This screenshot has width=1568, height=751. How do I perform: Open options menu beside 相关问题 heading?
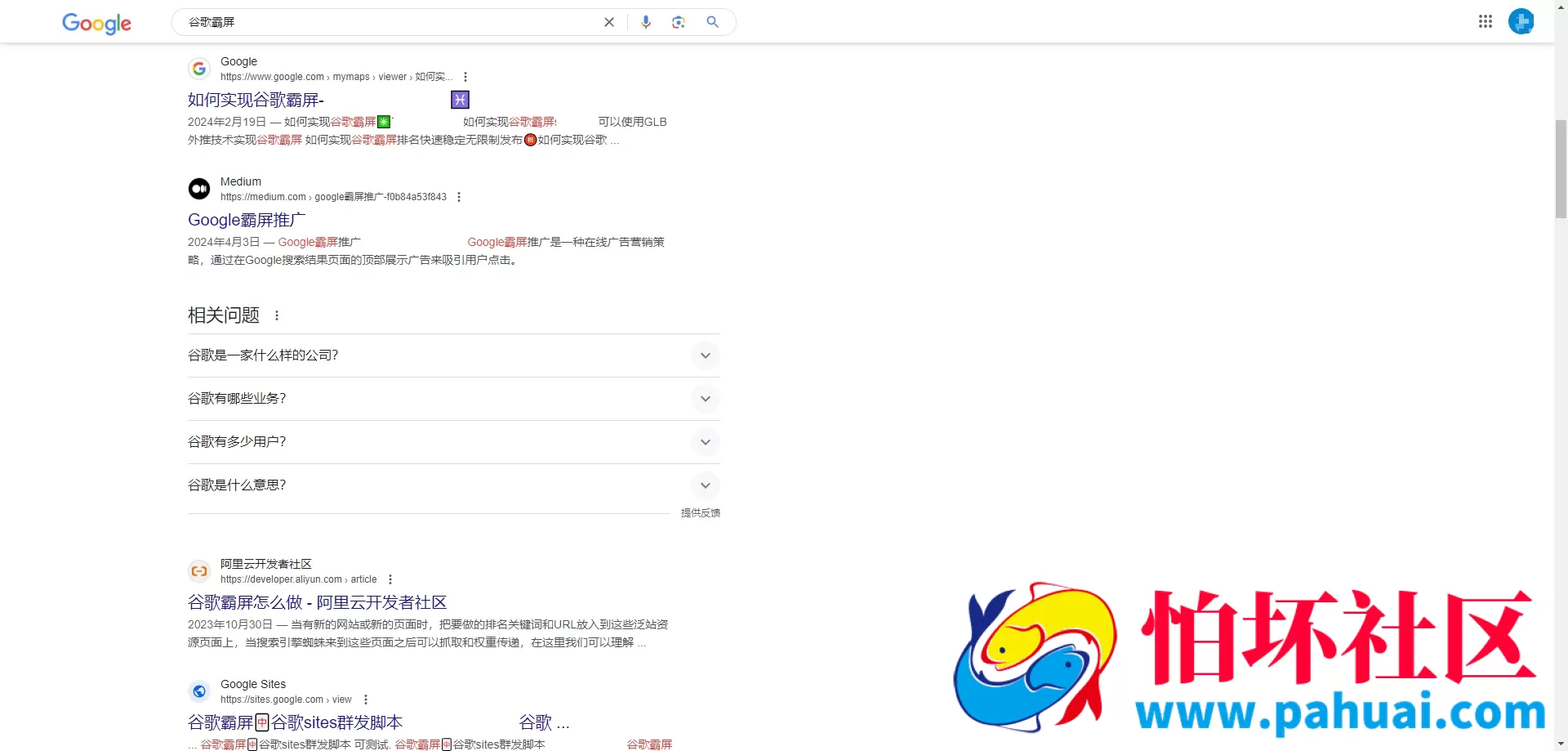coord(276,315)
